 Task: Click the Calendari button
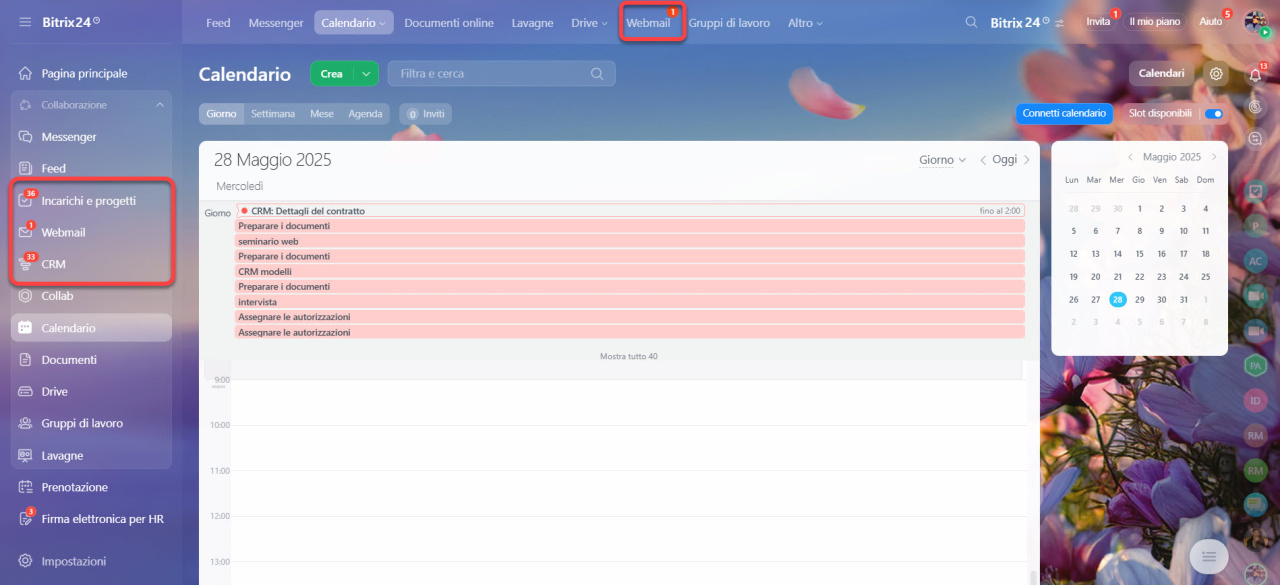(x=1161, y=73)
